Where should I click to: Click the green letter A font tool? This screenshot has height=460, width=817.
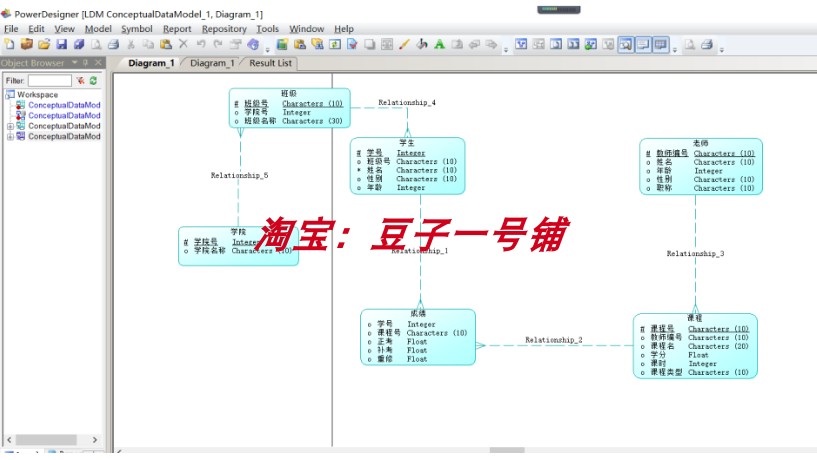(x=439, y=44)
